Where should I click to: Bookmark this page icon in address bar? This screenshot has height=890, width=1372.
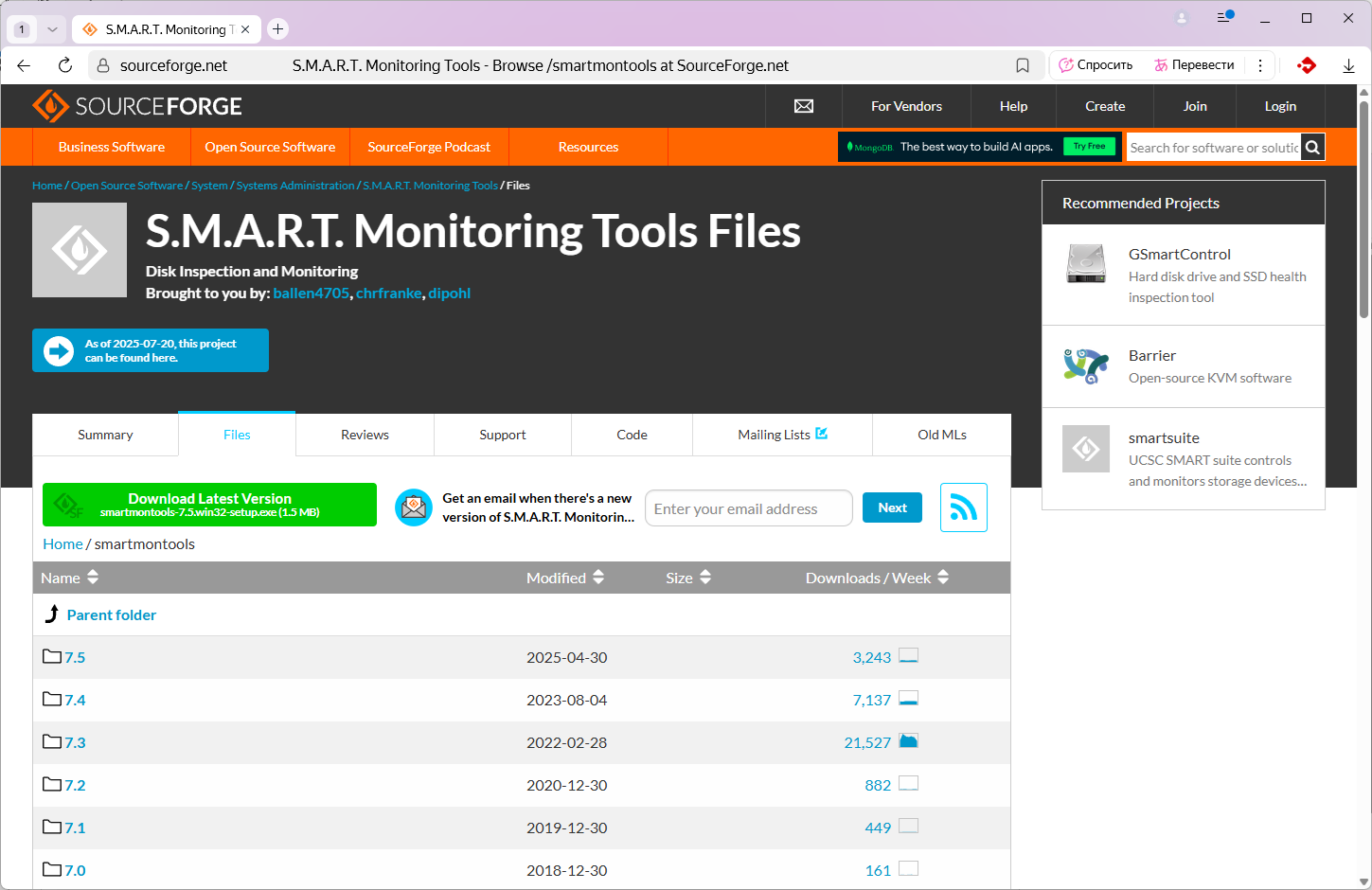[x=1023, y=65]
